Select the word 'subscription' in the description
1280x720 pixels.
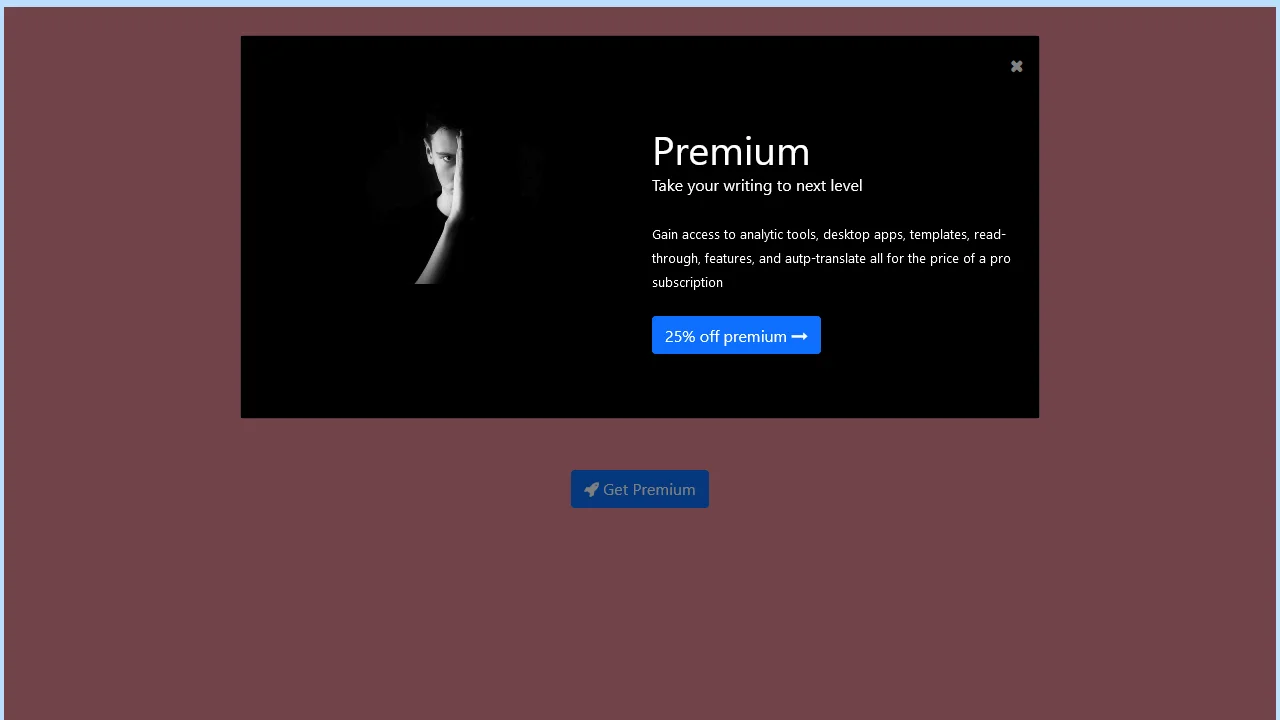click(x=687, y=282)
